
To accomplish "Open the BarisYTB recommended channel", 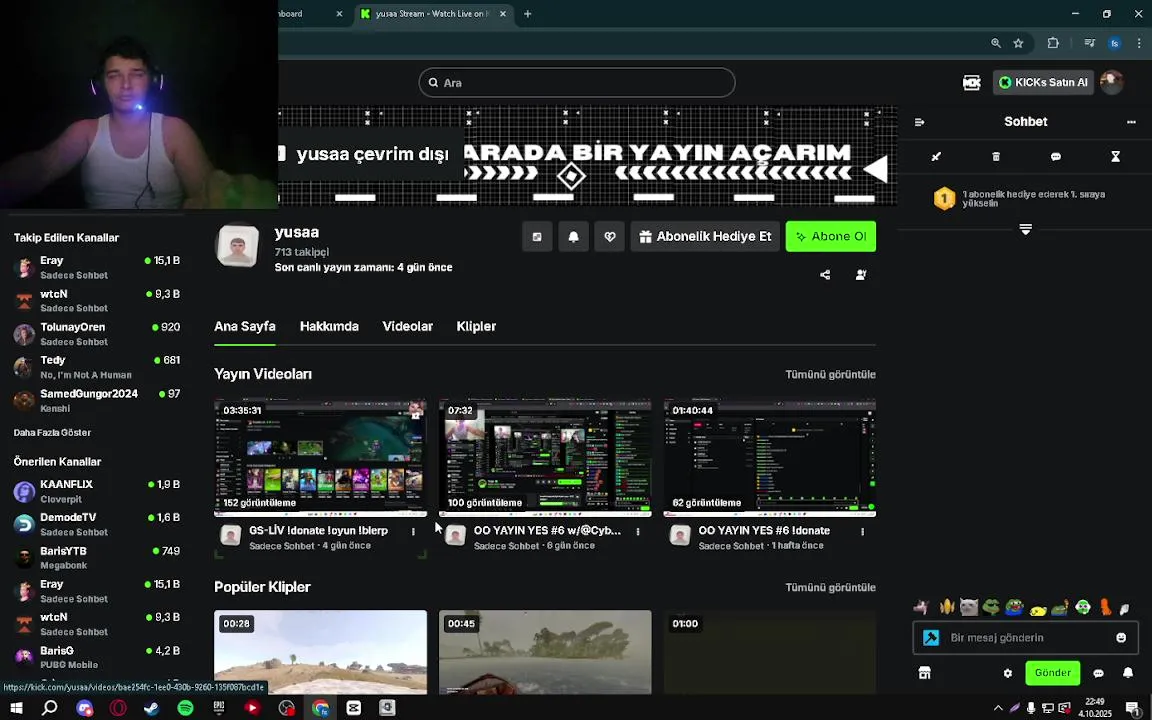I will 97,558.
